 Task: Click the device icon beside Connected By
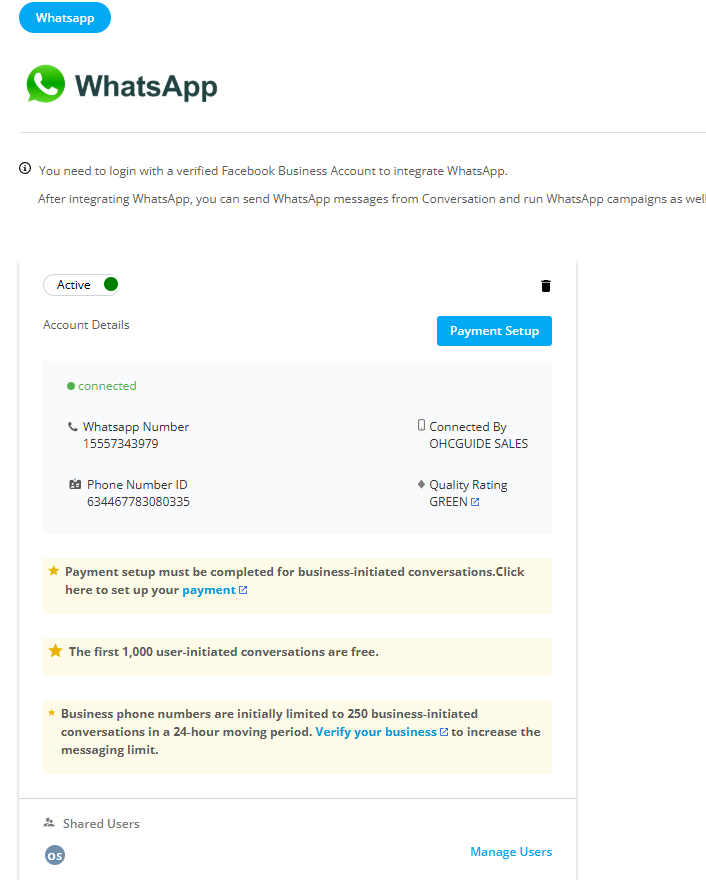click(421, 425)
